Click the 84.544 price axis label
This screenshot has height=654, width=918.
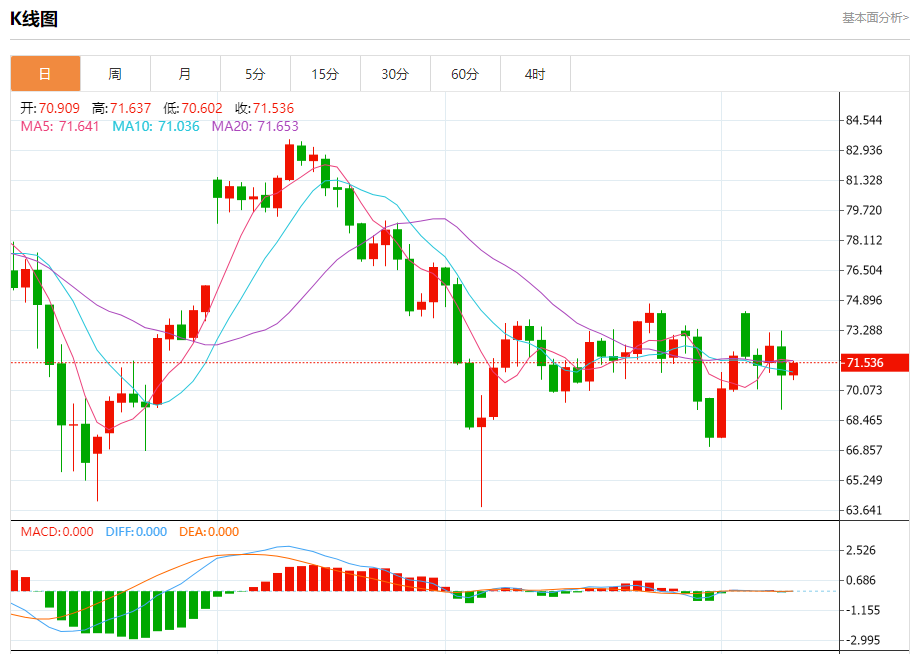864,120
